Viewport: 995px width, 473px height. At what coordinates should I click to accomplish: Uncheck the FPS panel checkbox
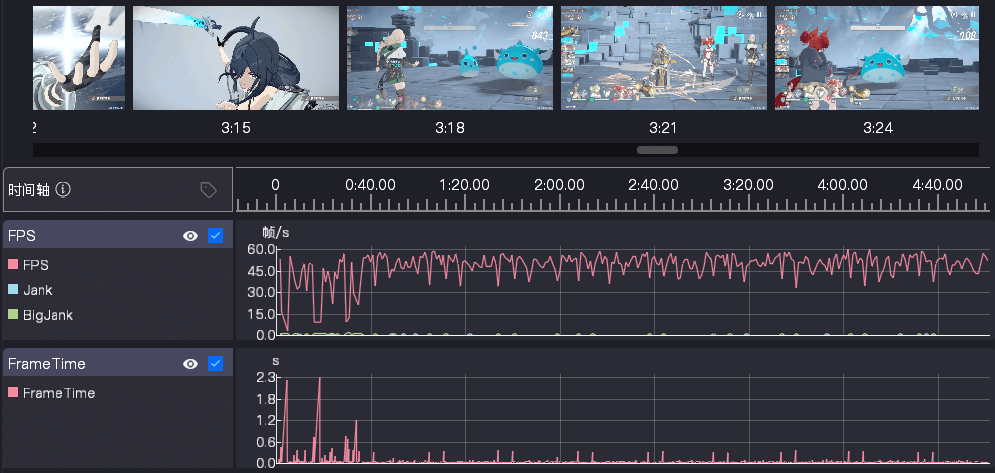[x=215, y=236]
